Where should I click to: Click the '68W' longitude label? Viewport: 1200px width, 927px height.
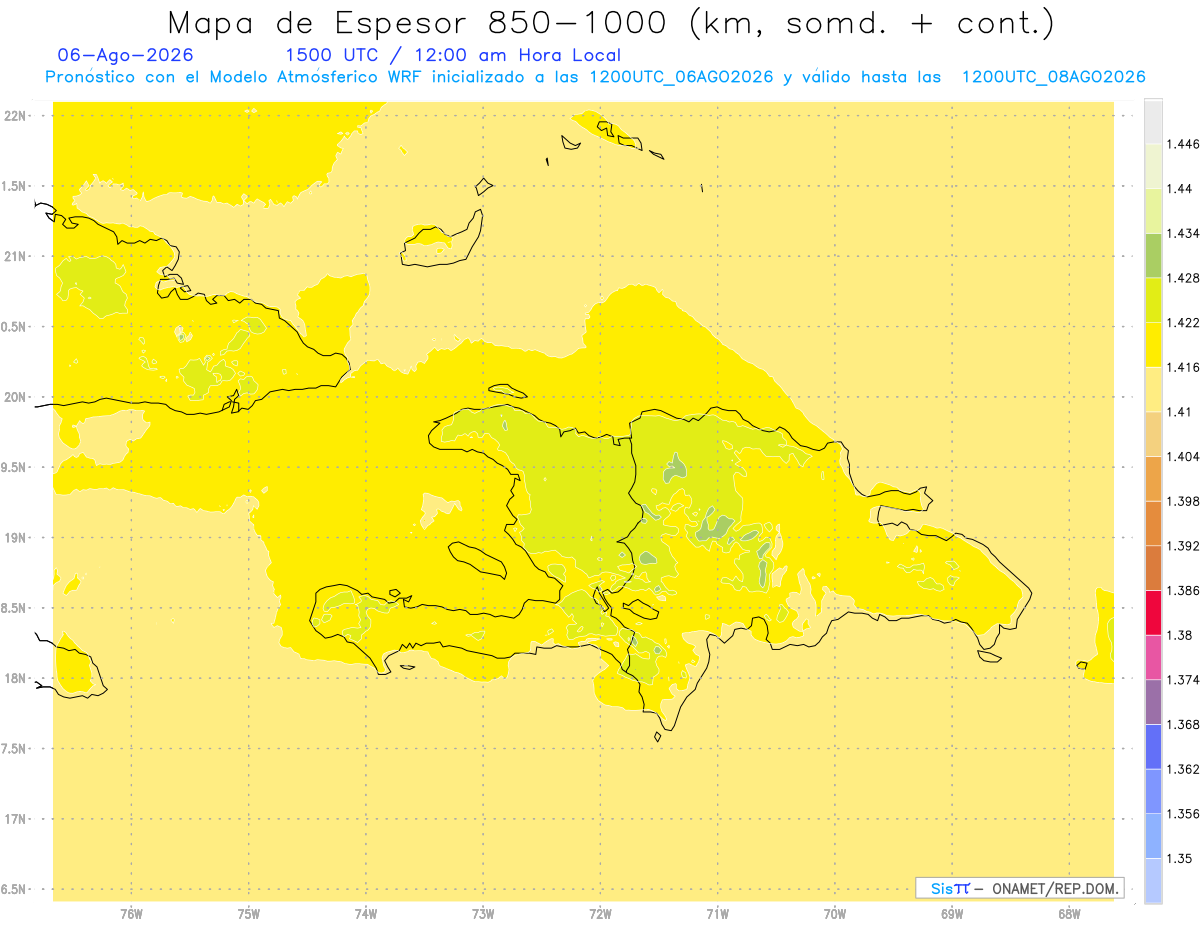pos(1069,914)
